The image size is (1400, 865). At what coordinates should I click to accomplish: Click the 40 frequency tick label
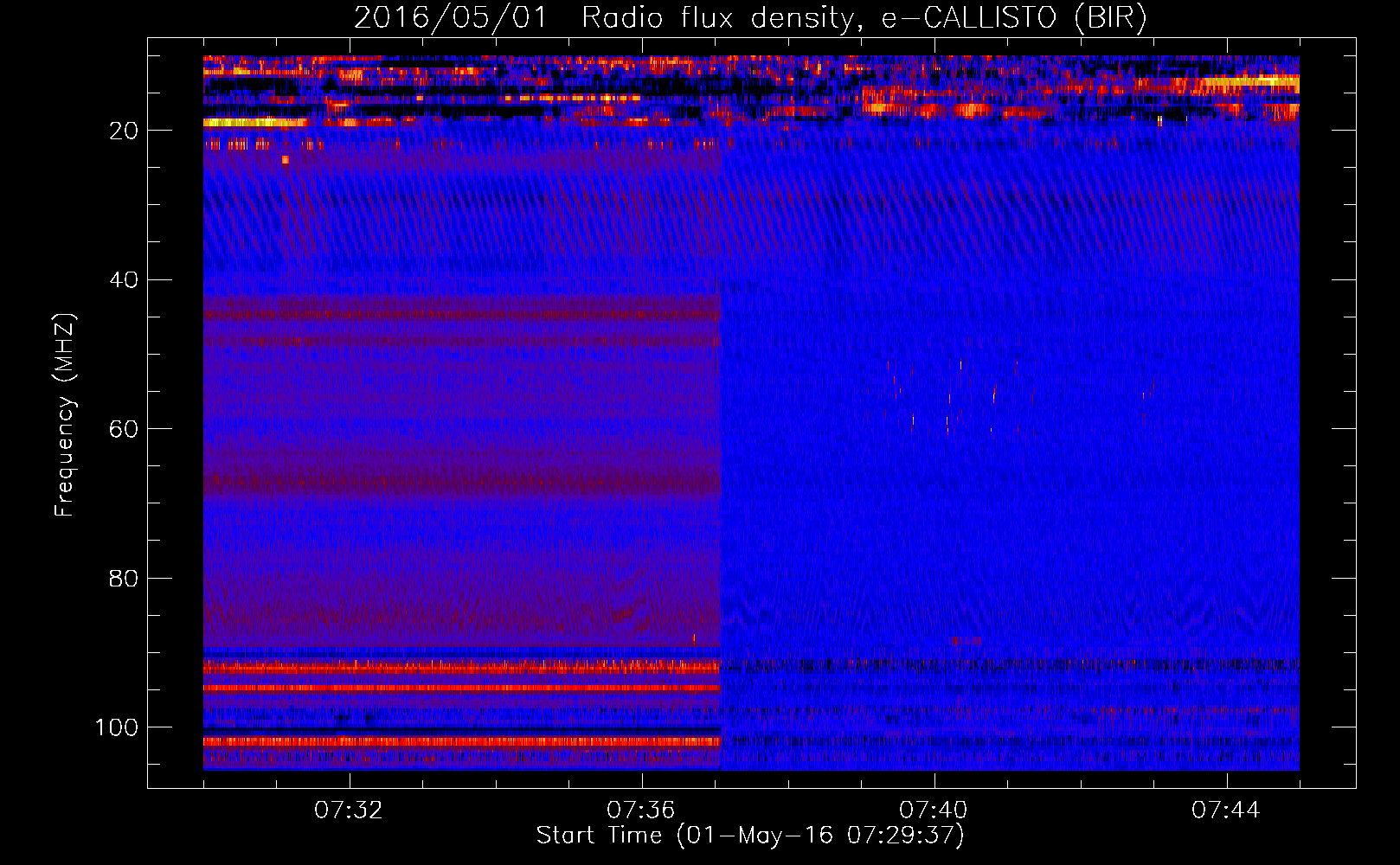124,280
